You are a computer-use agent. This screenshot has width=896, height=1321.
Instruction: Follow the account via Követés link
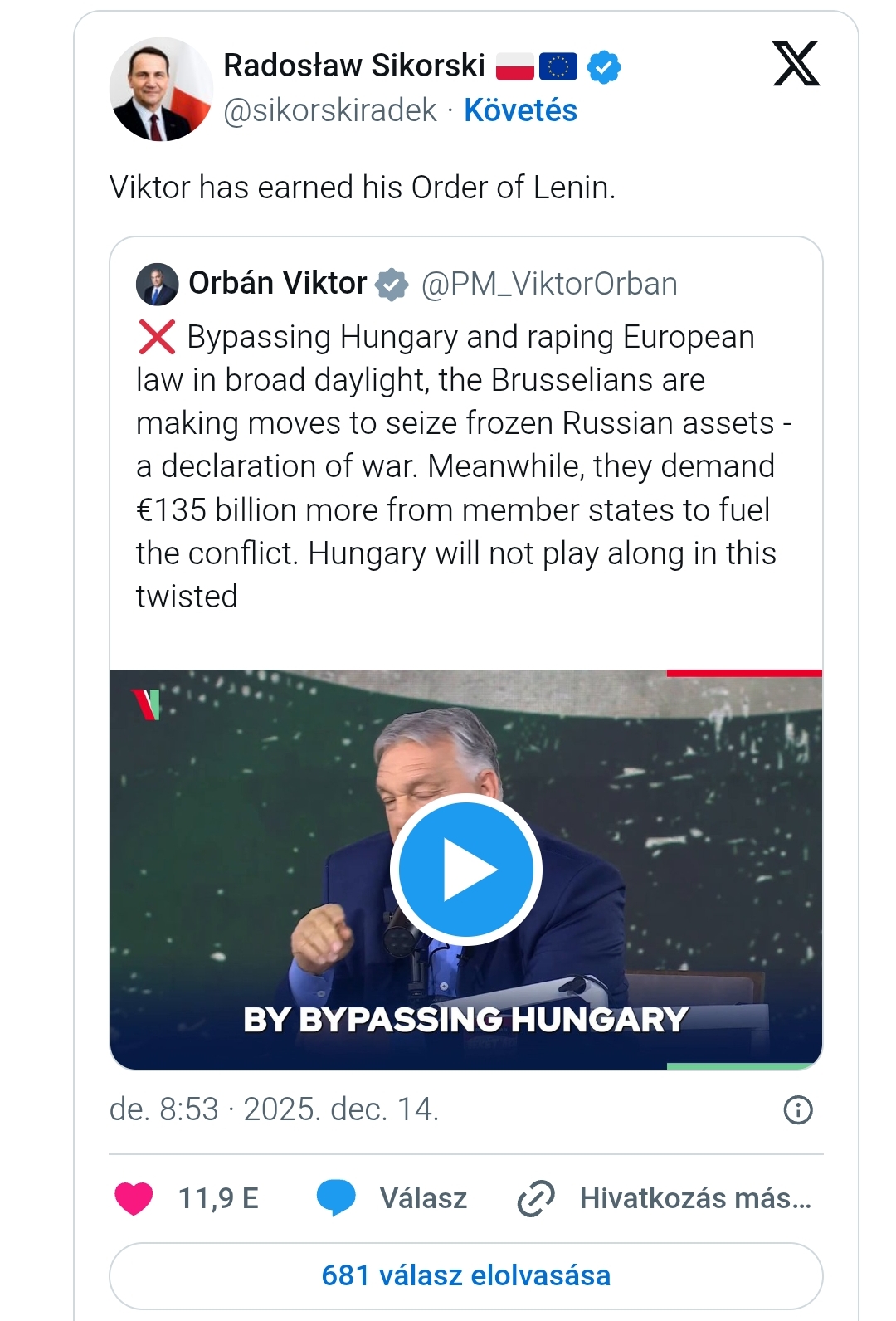click(x=520, y=110)
